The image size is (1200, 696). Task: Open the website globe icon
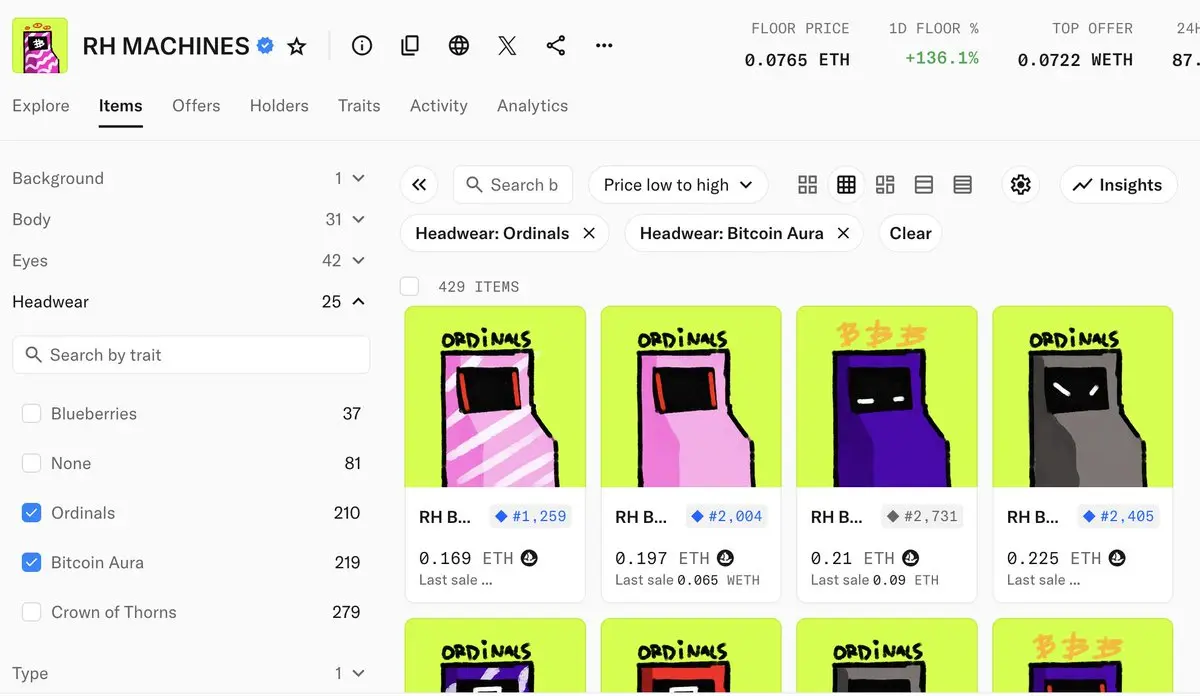459,46
